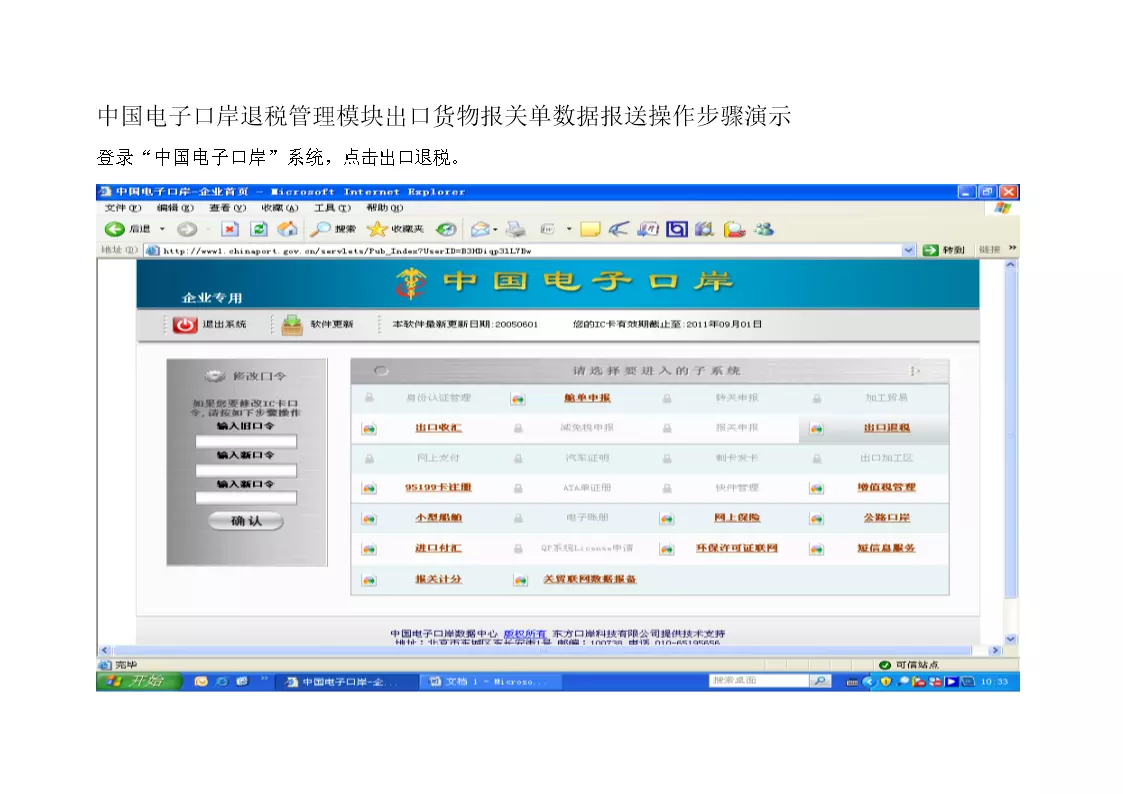1123x794 pixels.
Task: Click the icon beside 公路口岸
Action: pos(816,518)
